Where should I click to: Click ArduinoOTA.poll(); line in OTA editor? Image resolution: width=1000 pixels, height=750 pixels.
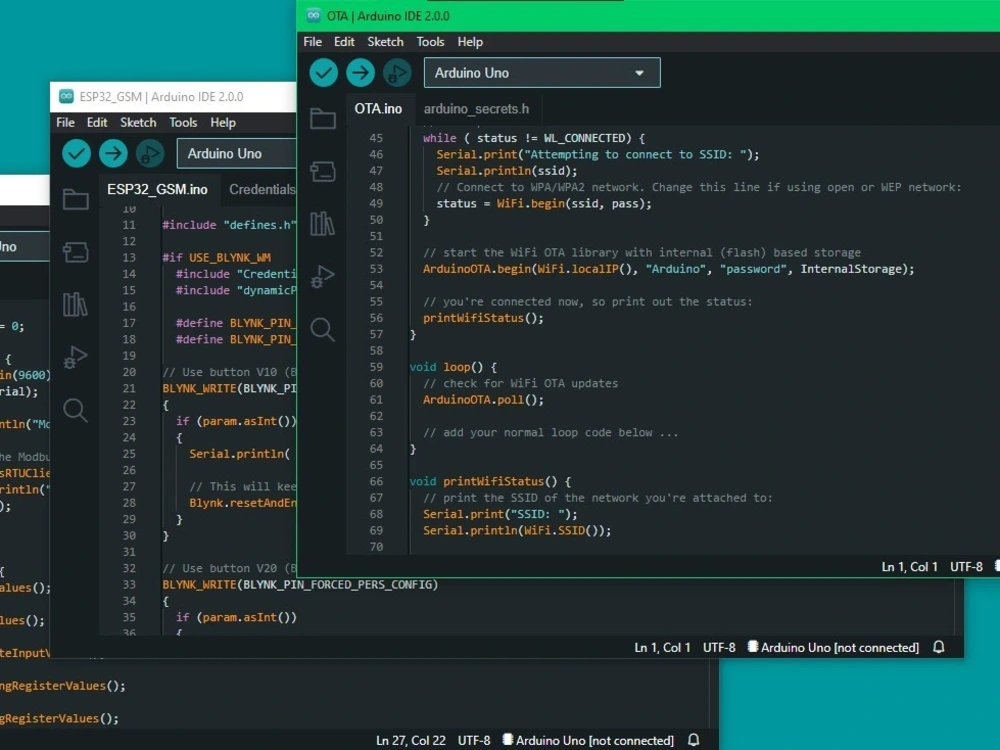[483, 399]
